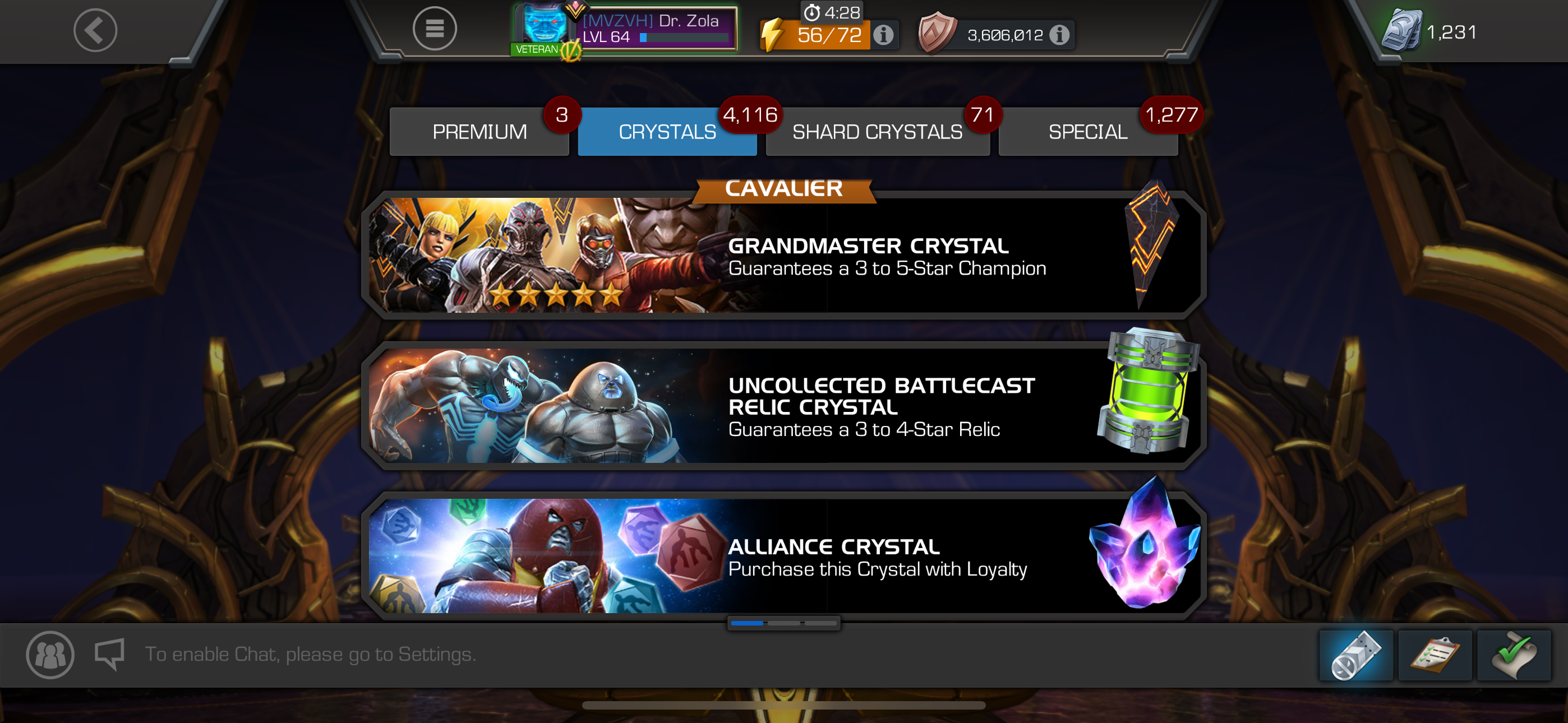Open the Grandmaster Crystal banner
Image resolution: width=1568 pixels, height=723 pixels.
(783, 254)
